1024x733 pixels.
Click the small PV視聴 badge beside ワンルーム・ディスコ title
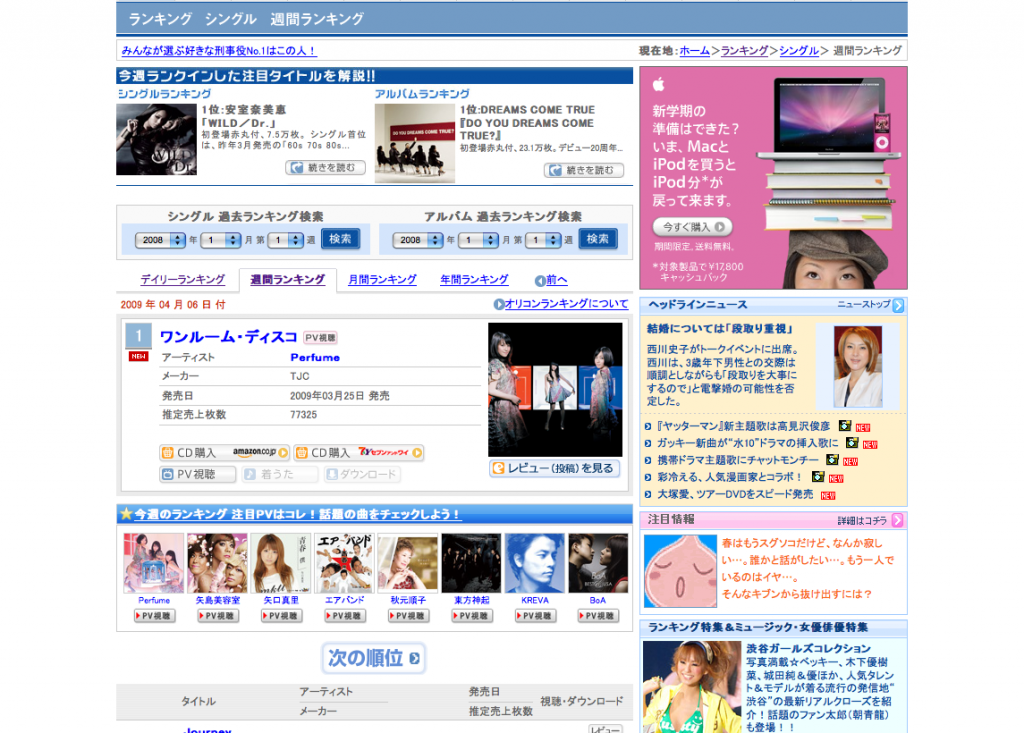pos(321,338)
